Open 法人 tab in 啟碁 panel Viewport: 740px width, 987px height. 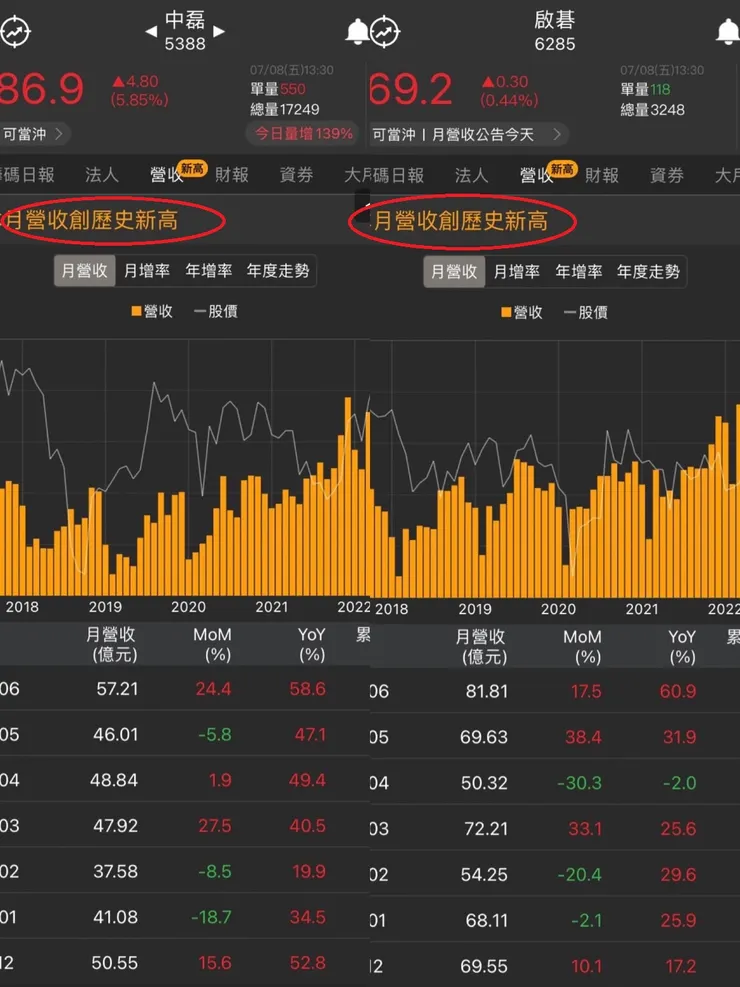tap(472, 175)
